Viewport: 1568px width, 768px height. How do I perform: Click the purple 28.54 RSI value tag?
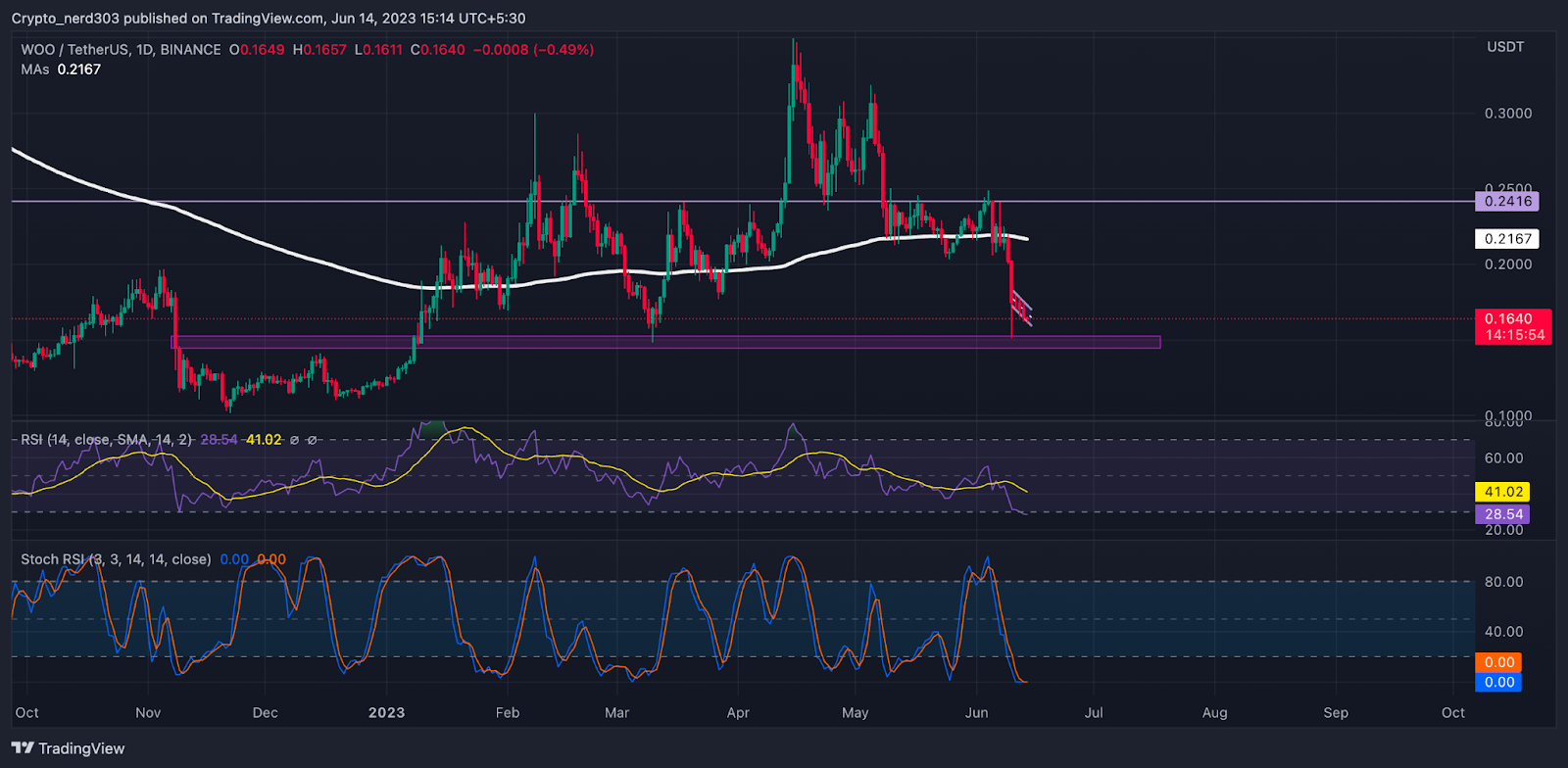(1502, 514)
